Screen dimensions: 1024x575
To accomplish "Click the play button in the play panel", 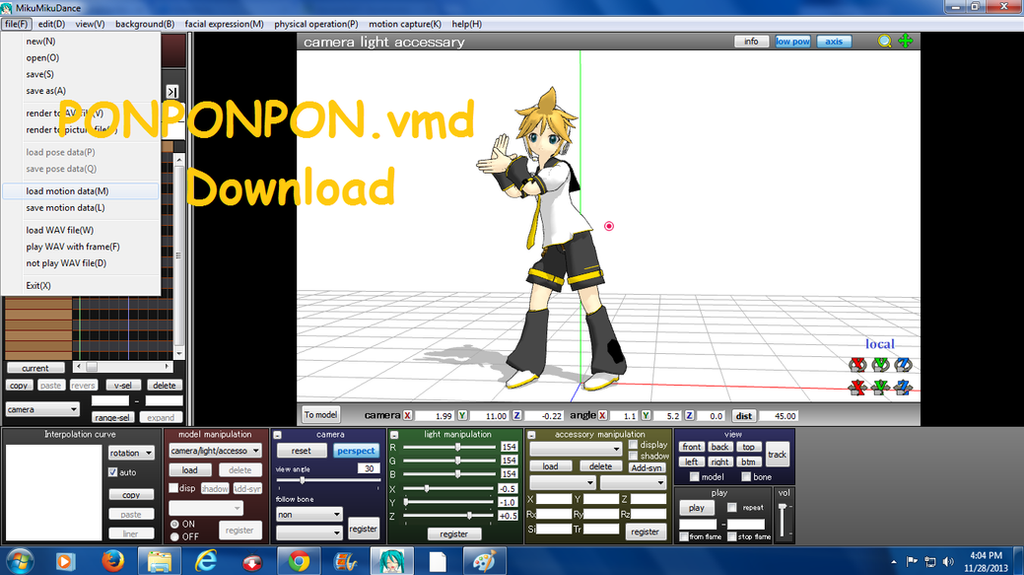I will 696,508.
